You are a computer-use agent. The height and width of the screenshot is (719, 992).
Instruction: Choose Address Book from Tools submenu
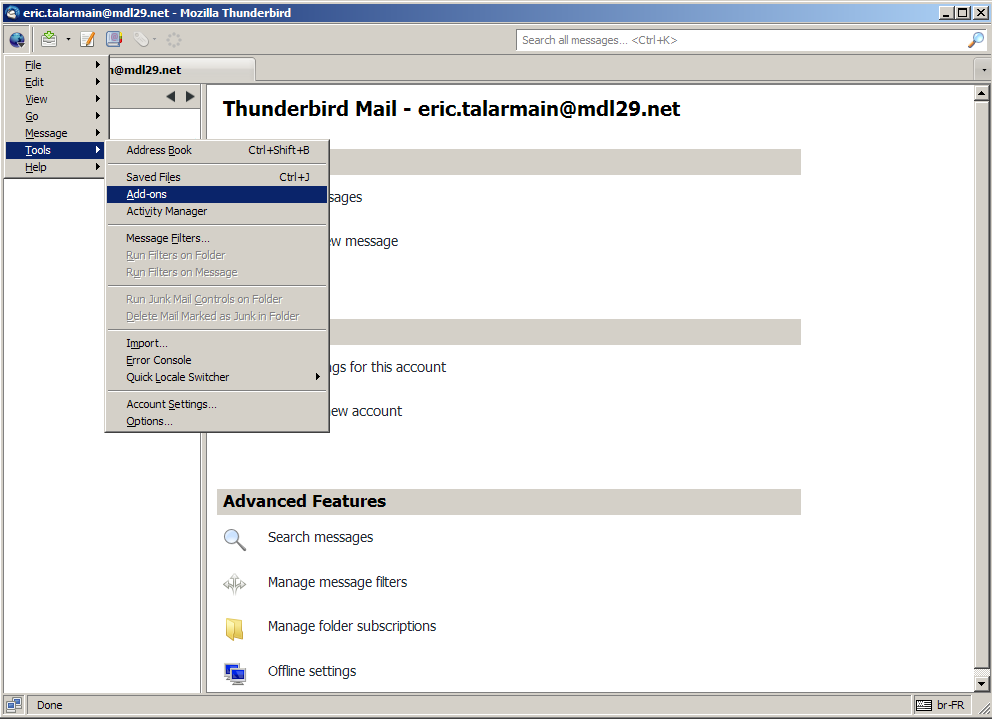217,150
